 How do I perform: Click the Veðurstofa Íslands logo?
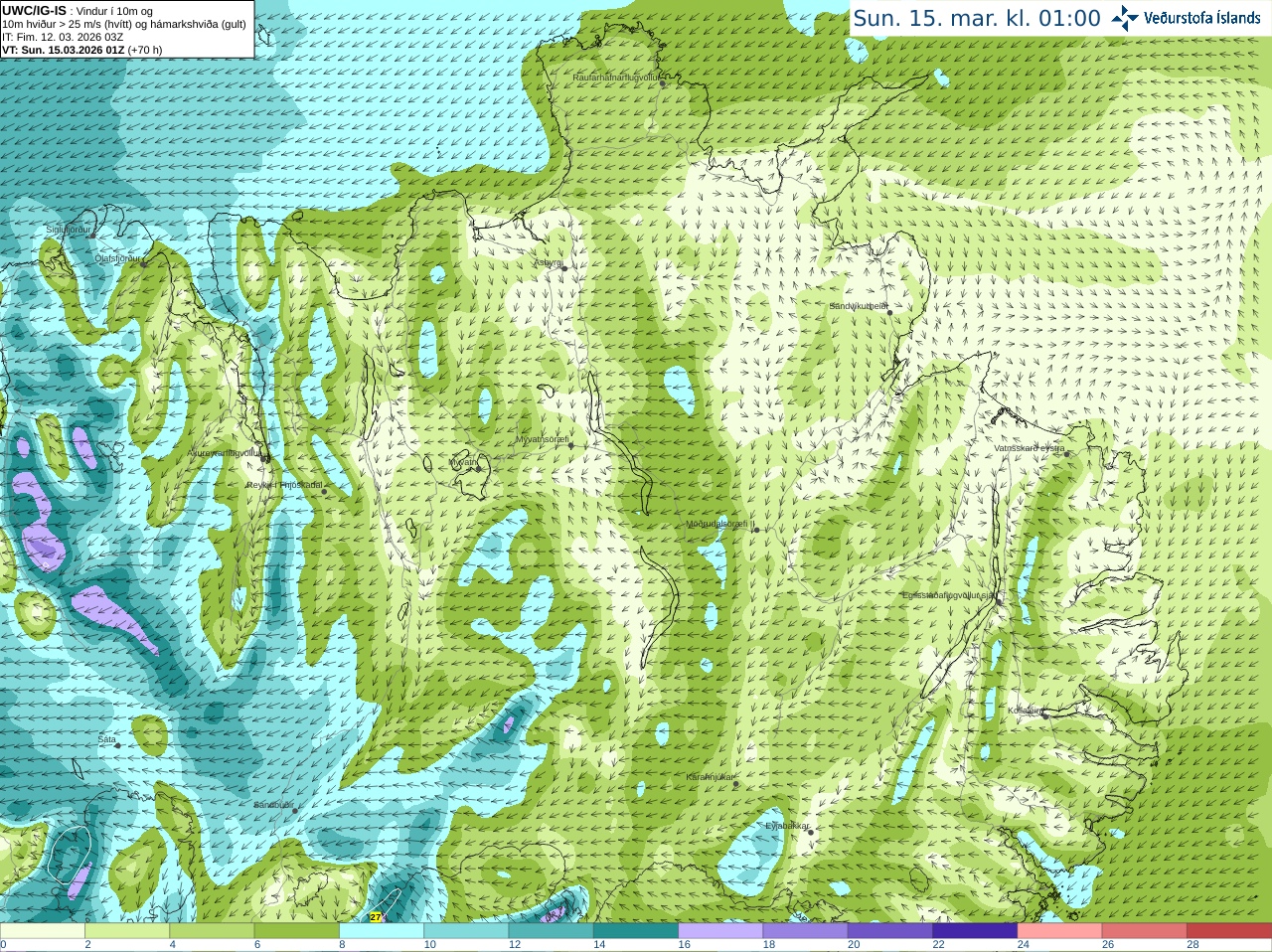click(1187, 18)
